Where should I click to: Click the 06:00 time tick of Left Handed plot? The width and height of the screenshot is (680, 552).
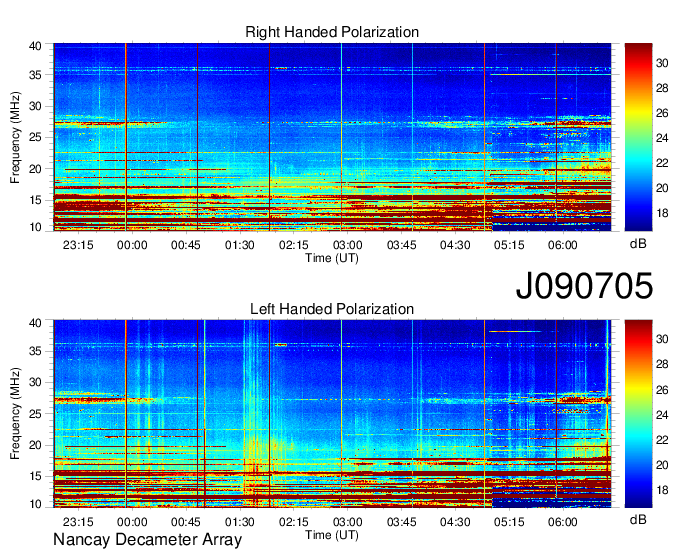(562, 522)
